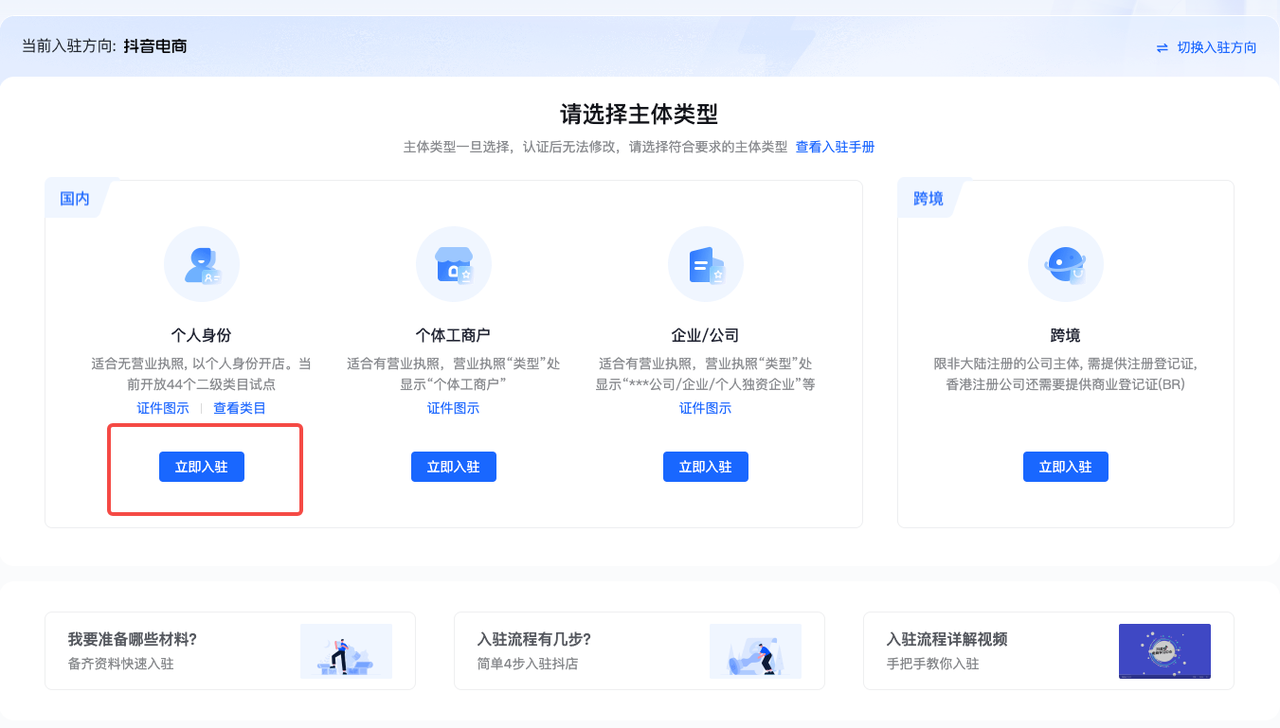
Task: Open the 入驻流程有几步? card
Action: 639,651
